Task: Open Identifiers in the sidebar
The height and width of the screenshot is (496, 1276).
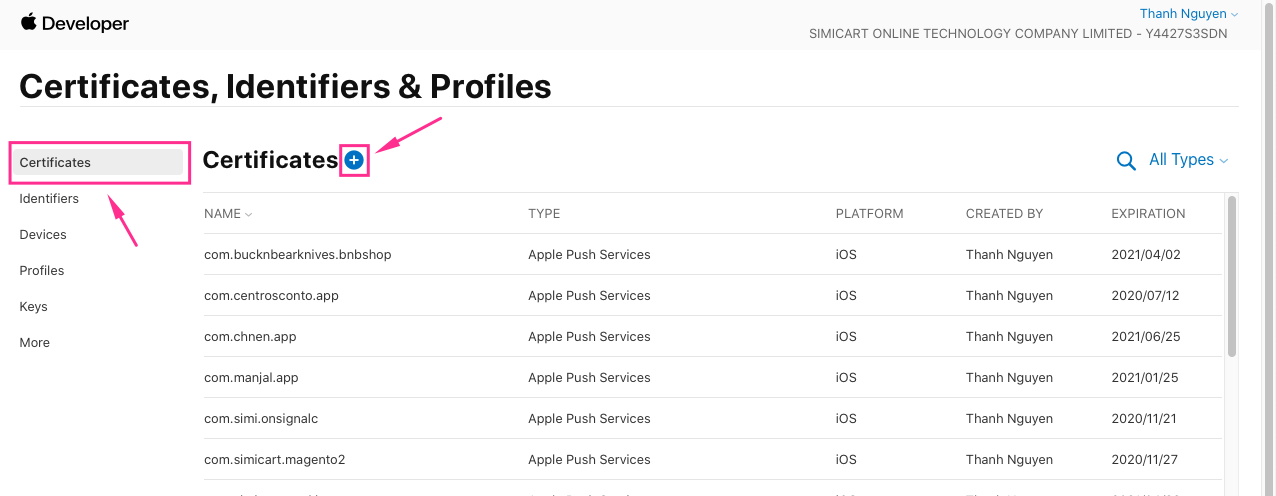Action: click(x=49, y=198)
